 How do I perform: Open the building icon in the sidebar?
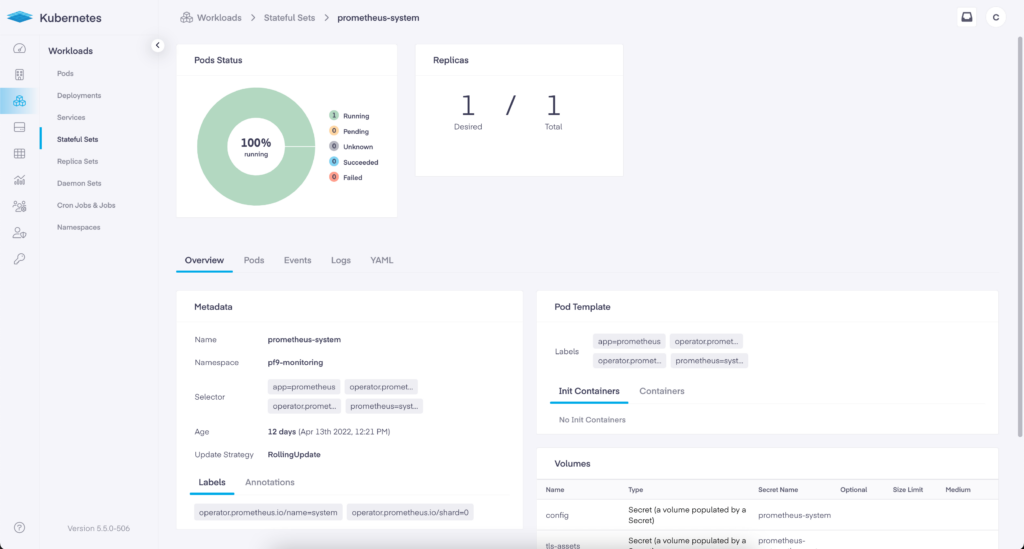click(20, 74)
